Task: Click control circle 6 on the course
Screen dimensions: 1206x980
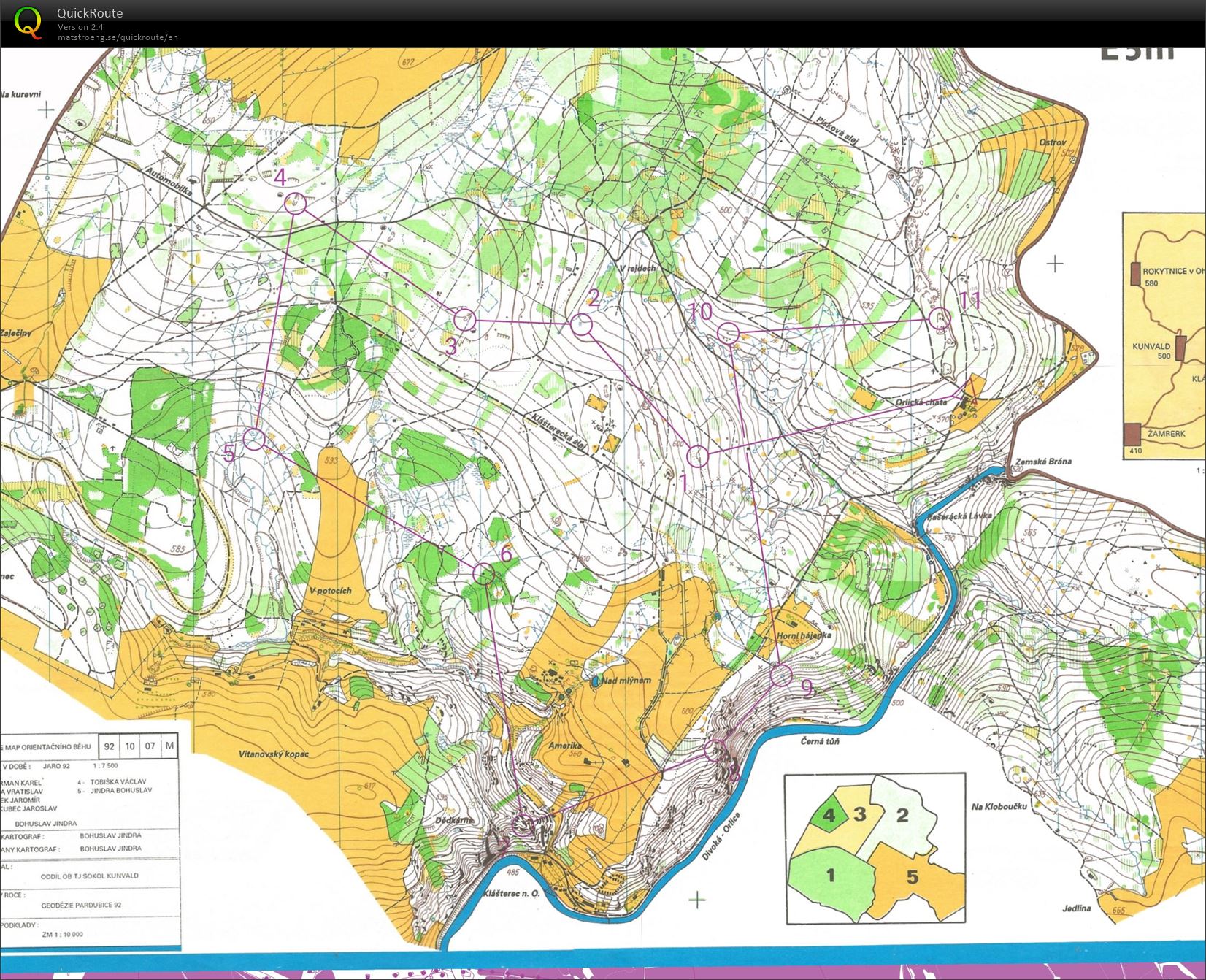Action: click(x=484, y=574)
